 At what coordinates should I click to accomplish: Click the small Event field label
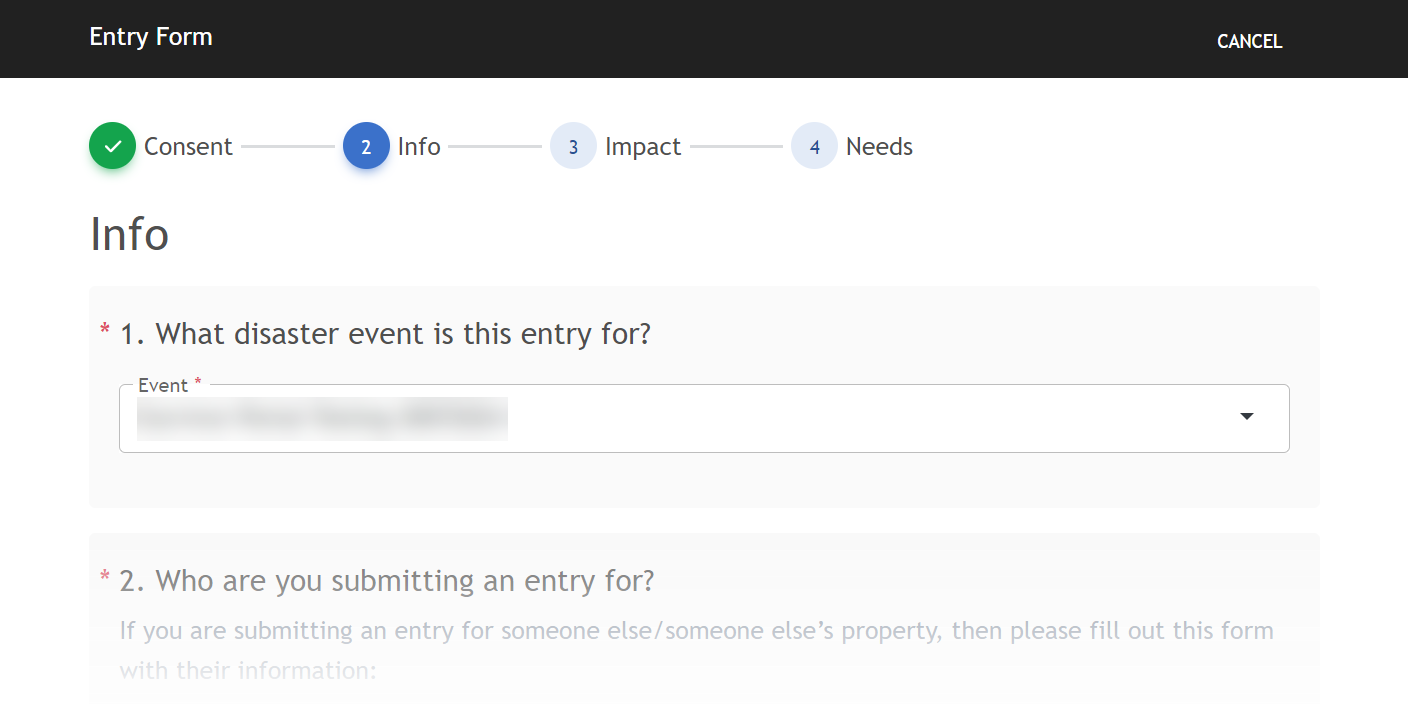[163, 385]
